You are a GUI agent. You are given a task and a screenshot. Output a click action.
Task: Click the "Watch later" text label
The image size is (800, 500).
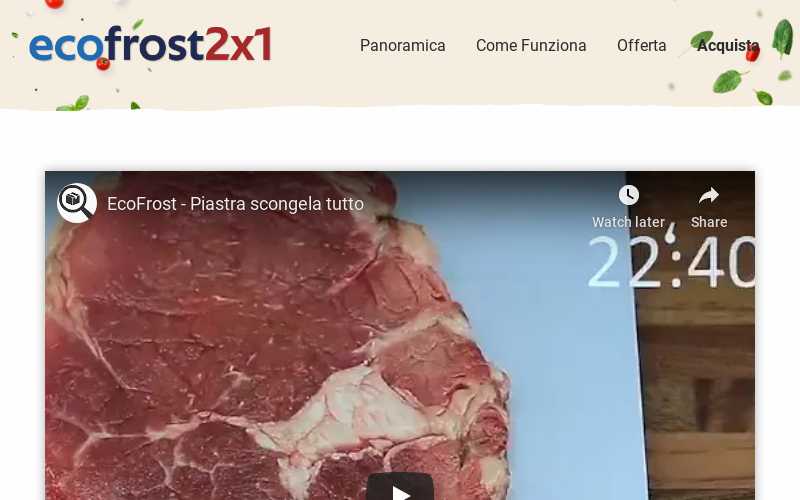[629, 222]
